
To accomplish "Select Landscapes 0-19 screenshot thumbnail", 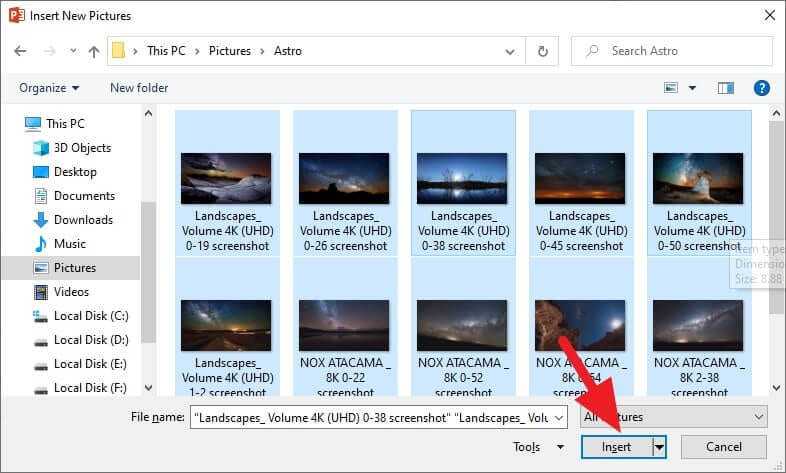I will tap(226, 178).
